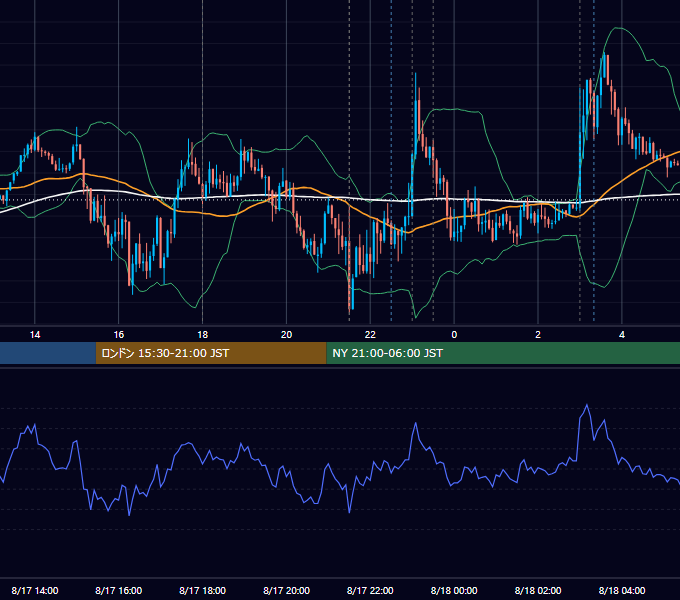Click the 20 hour axis label

point(286,335)
